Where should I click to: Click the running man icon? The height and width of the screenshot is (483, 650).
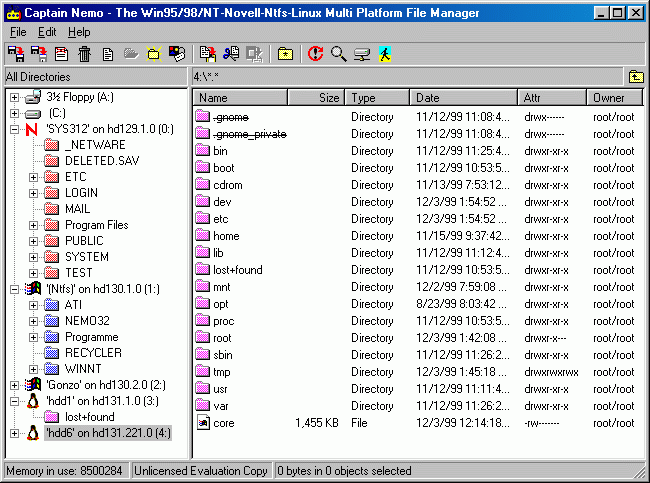coord(385,54)
